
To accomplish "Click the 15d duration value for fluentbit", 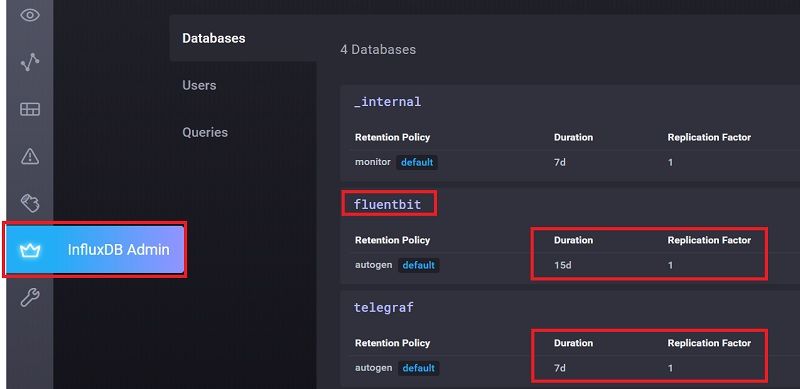I will [562, 265].
